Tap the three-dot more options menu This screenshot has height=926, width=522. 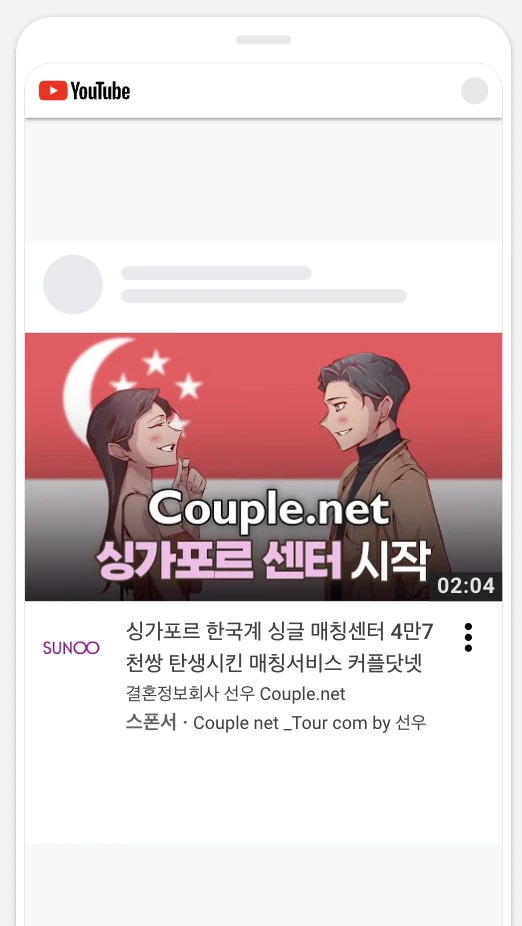pos(468,637)
